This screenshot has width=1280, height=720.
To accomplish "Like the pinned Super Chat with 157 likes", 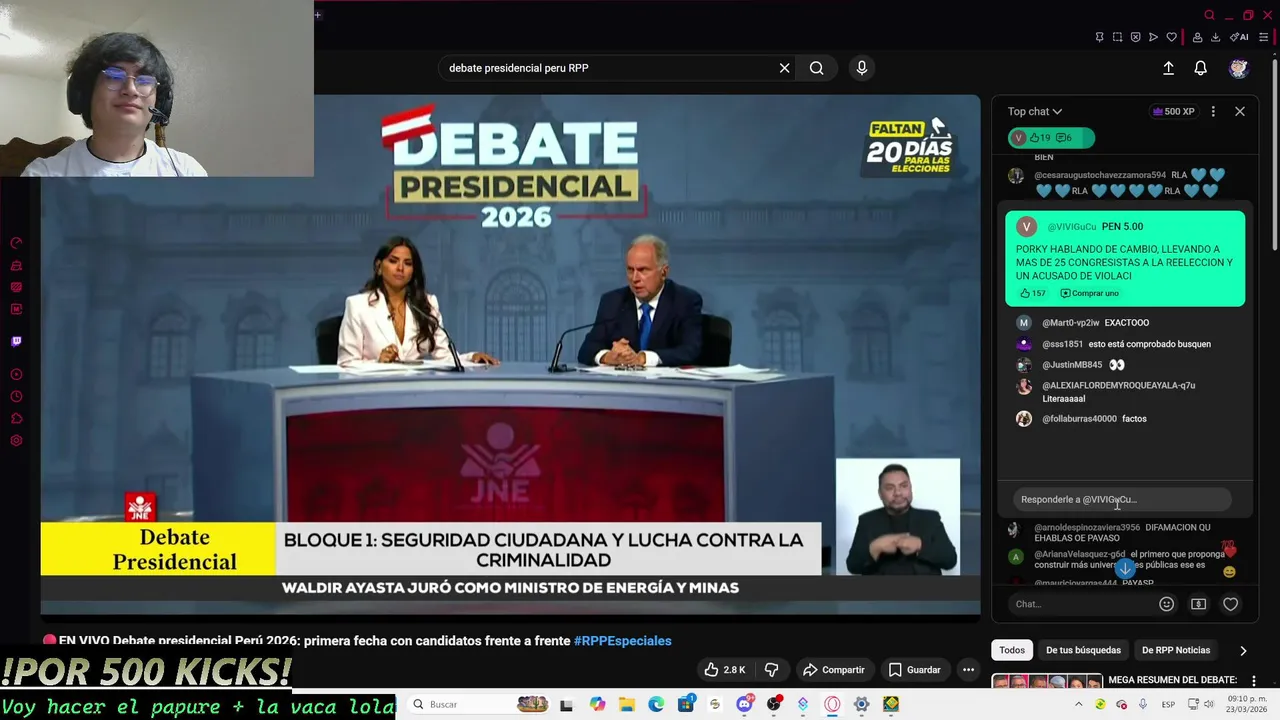I will point(1032,293).
